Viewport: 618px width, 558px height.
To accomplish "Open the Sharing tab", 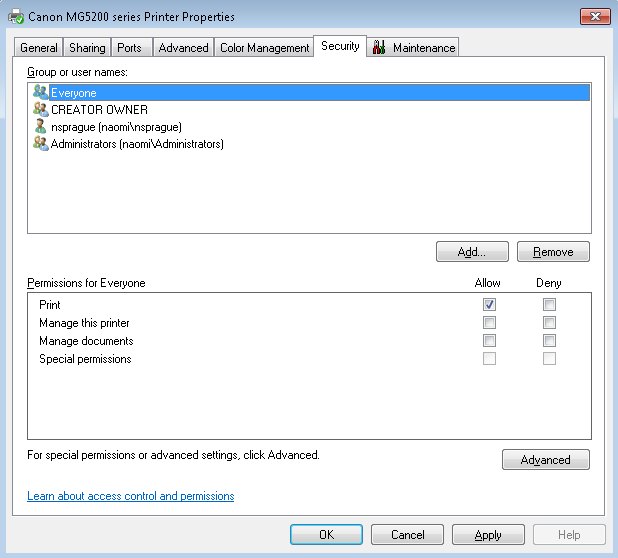I will [87, 48].
